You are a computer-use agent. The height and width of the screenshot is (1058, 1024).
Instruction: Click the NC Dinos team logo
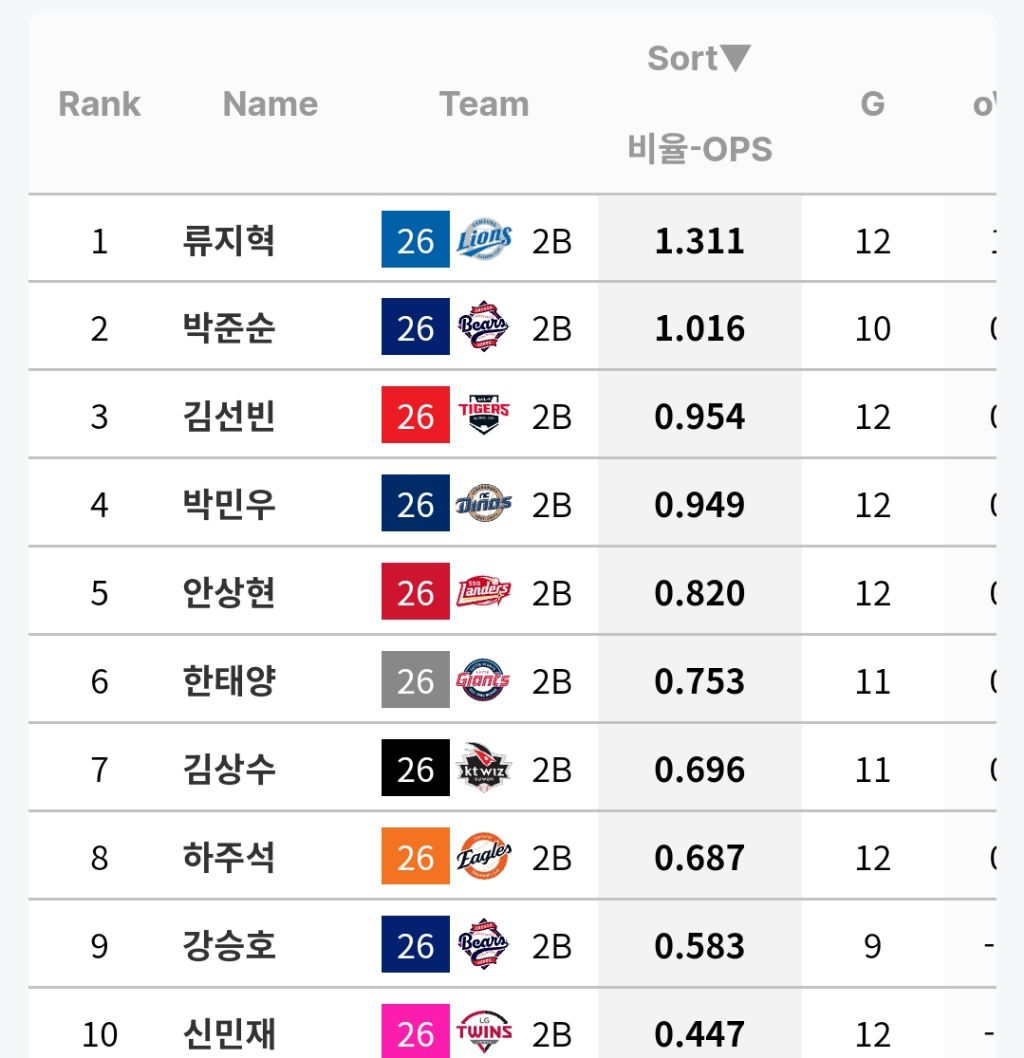pyautogui.click(x=484, y=503)
